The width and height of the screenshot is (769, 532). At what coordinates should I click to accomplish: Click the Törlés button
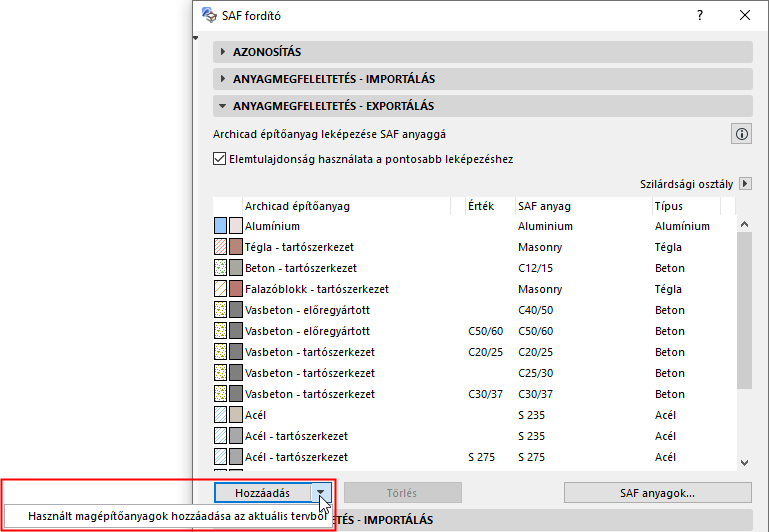(x=403, y=493)
